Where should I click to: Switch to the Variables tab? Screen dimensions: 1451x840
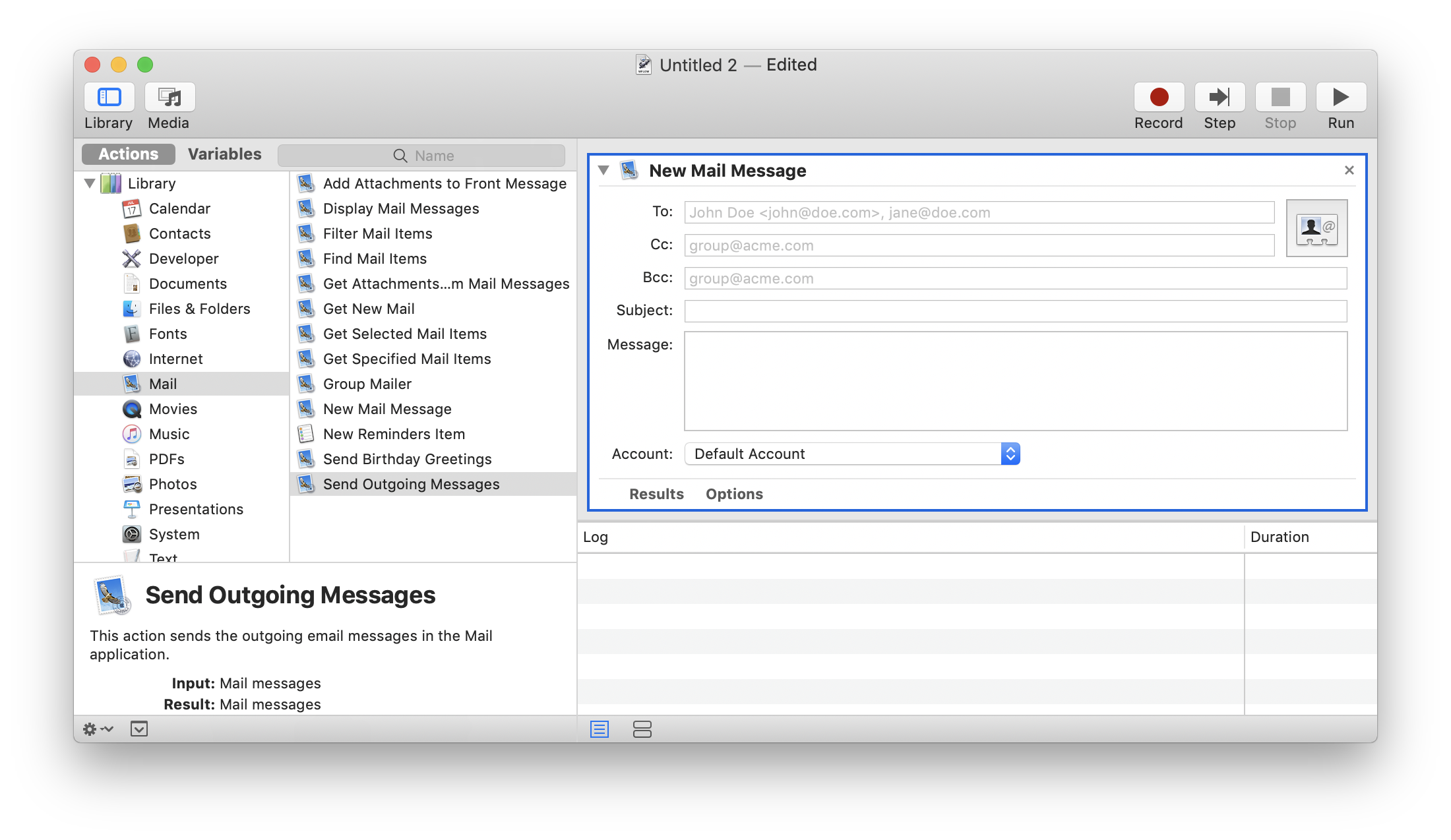point(224,154)
